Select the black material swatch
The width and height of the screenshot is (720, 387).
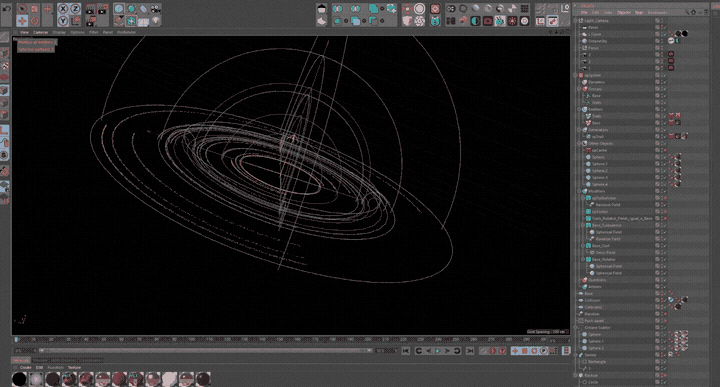pyautogui.click(x=19, y=379)
